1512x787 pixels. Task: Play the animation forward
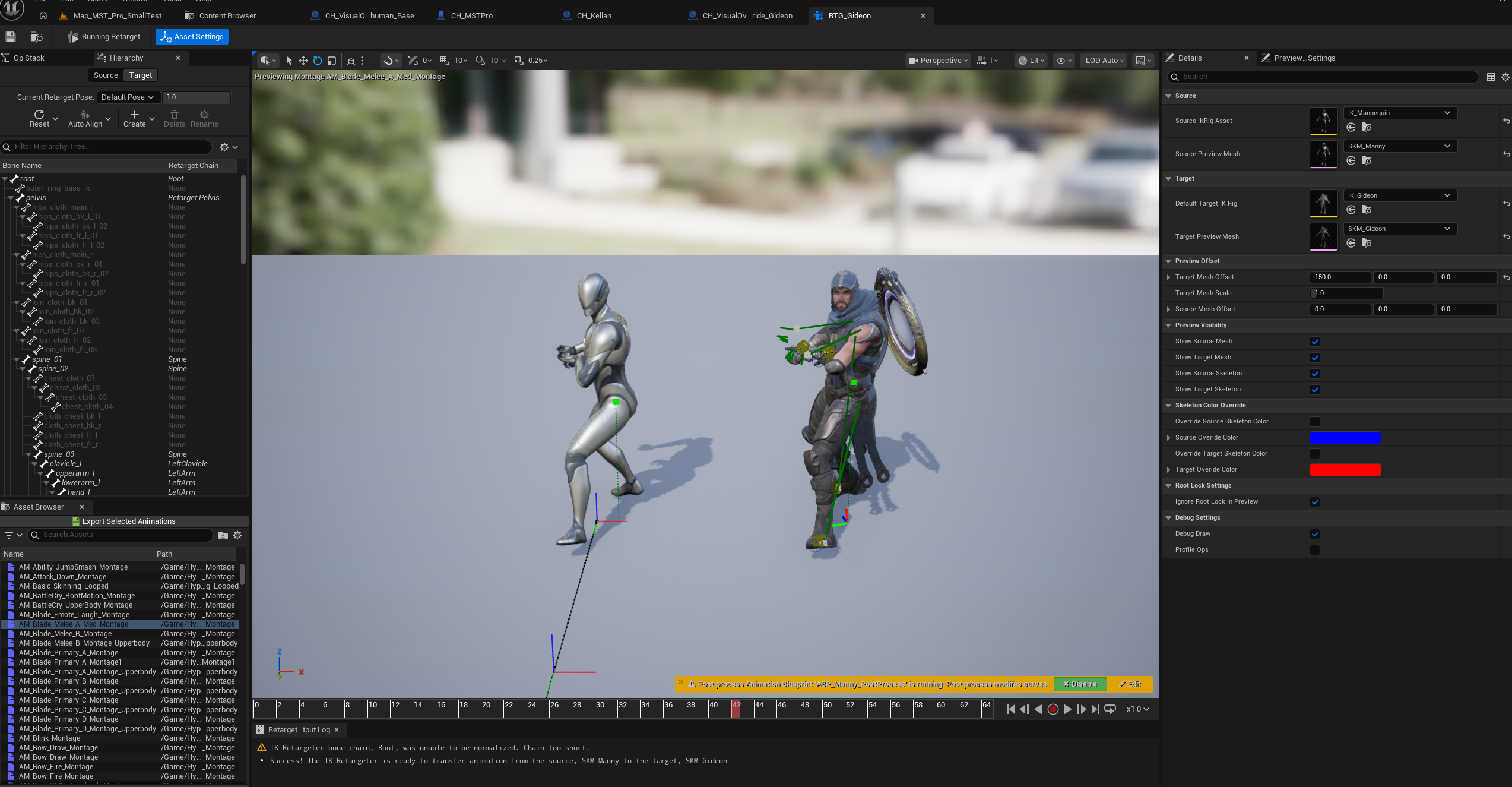1067,709
